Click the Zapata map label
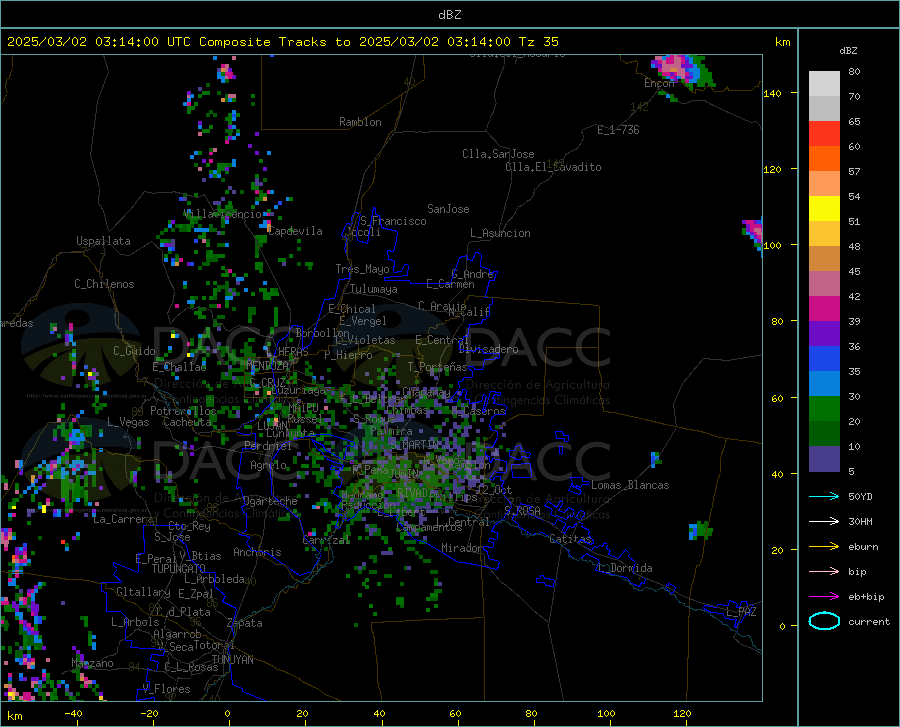 coord(245,623)
